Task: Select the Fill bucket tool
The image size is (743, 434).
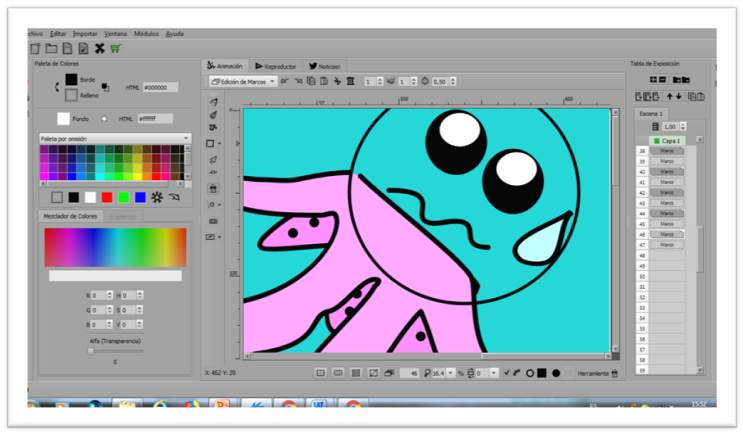Action: [213, 189]
